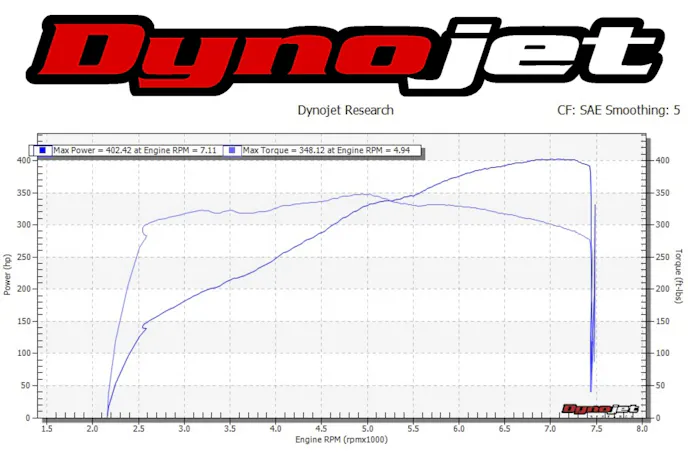Click the Torque (ft-lbs) right axis title
Screen dimensions: 688x459
coord(679,274)
